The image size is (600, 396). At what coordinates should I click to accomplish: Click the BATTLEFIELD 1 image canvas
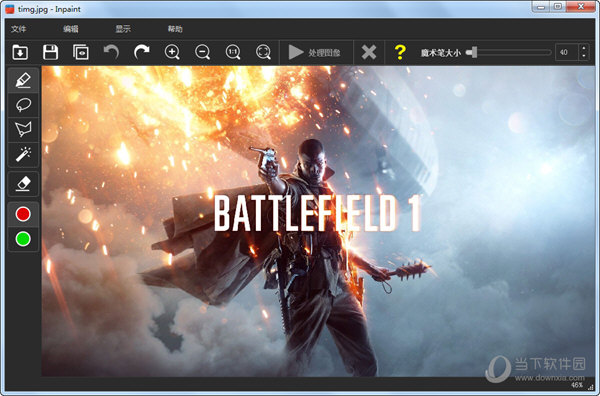point(318,221)
